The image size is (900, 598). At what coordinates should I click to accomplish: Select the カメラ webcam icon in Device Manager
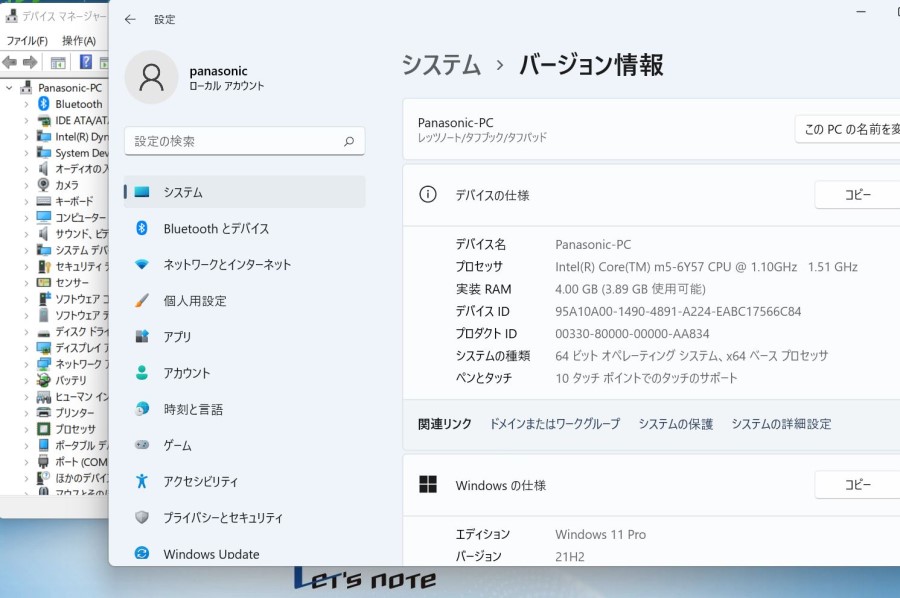click(44, 185)
